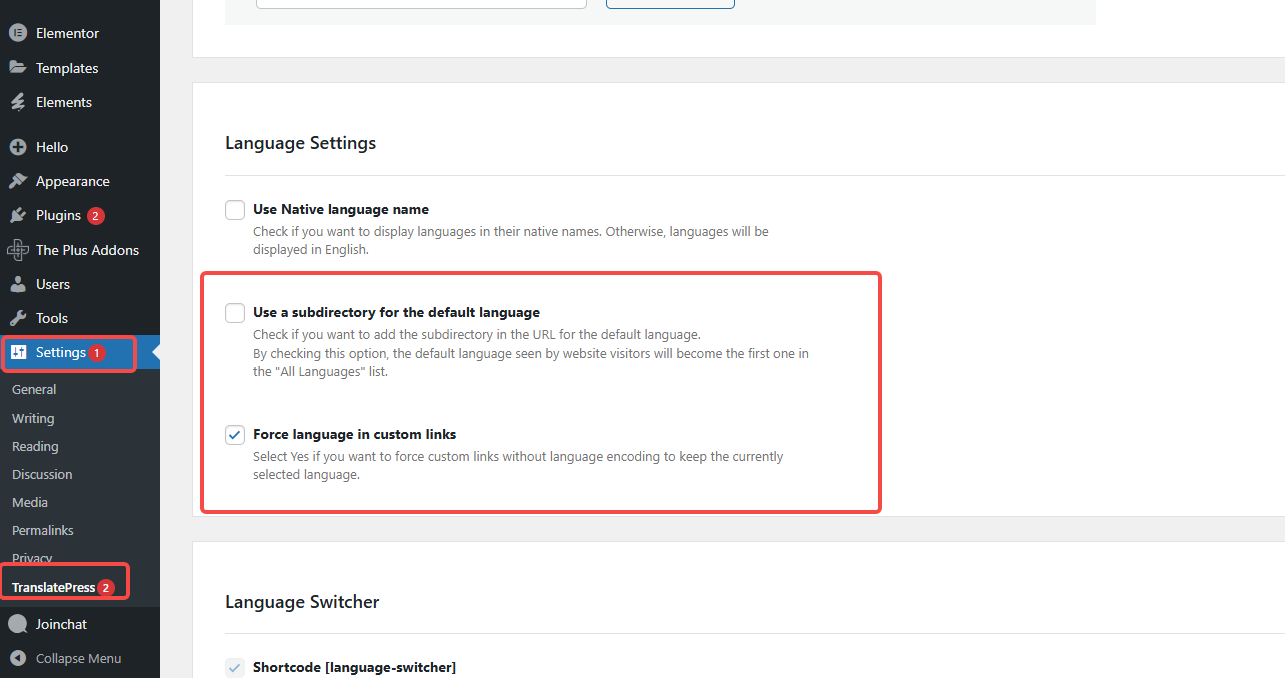Screen dimensions: 1285x678
Task: Check Use a subdirectory for default language
Action: (235, 313)
